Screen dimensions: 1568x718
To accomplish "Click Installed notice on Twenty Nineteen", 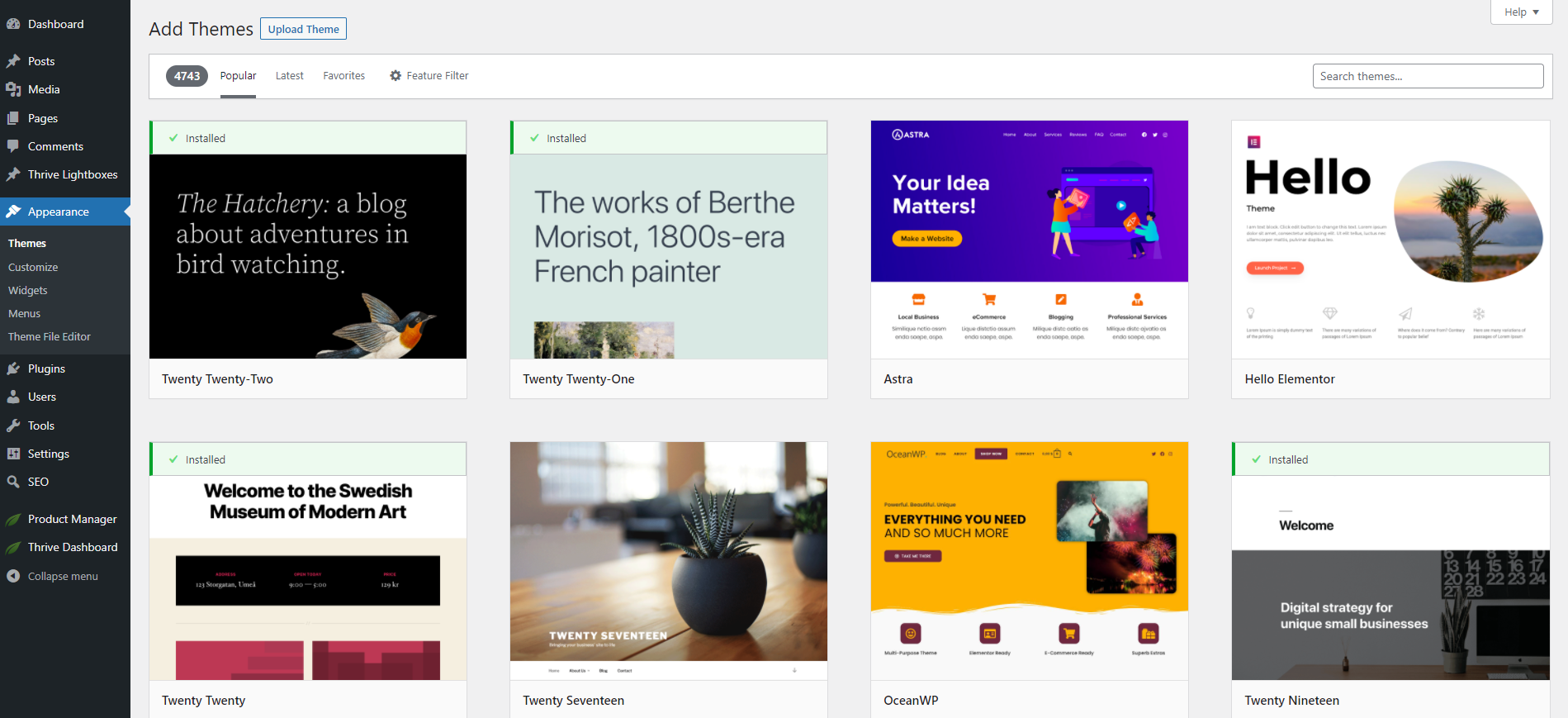I will [1390, 459].
